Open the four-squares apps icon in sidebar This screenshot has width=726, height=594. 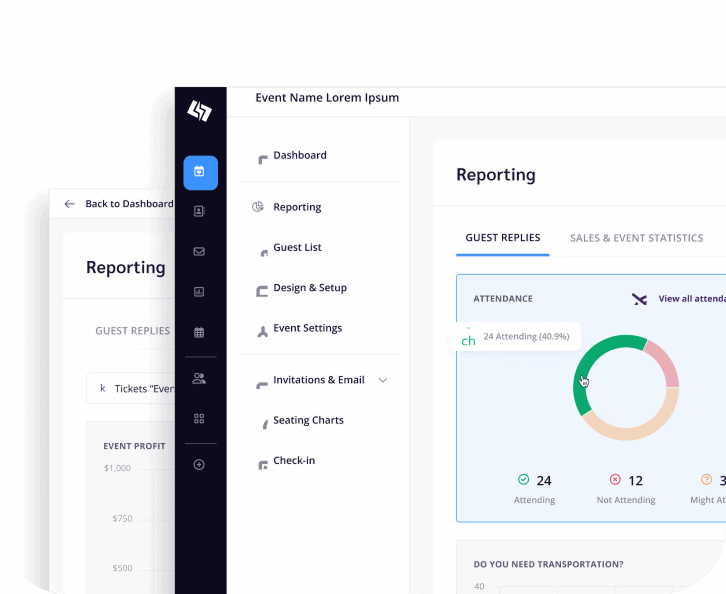pyautogui.click(x=199, y=418)
